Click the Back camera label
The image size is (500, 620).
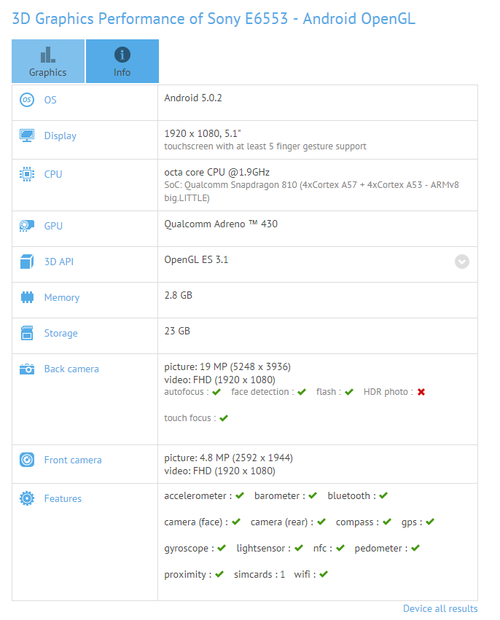pyautogui.click(x=72, y=369)
